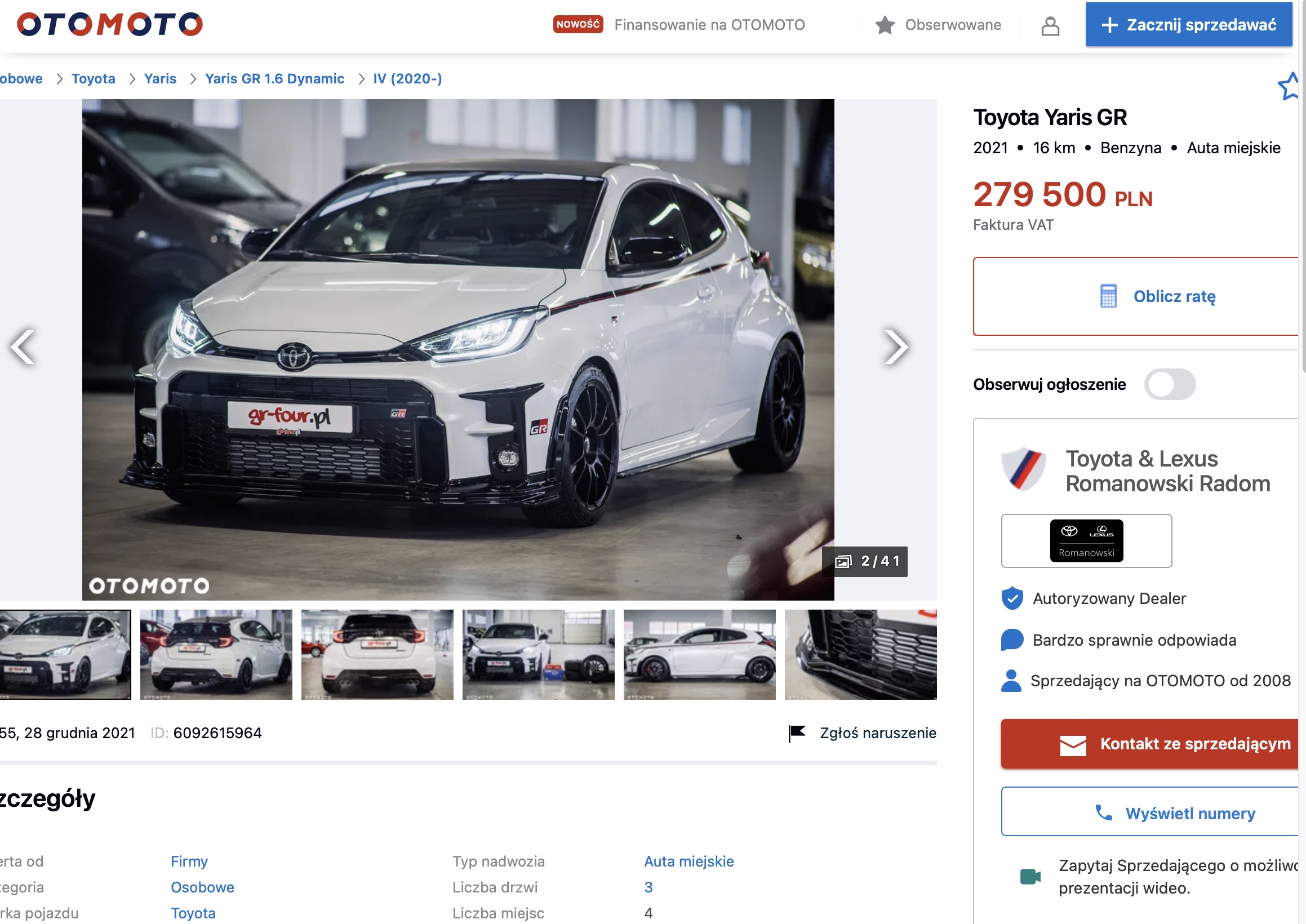This screenshot has height=924, width=1306.
Task: Click the phone icon in Wyświetl numery
Action: (x=1104, y=812)
